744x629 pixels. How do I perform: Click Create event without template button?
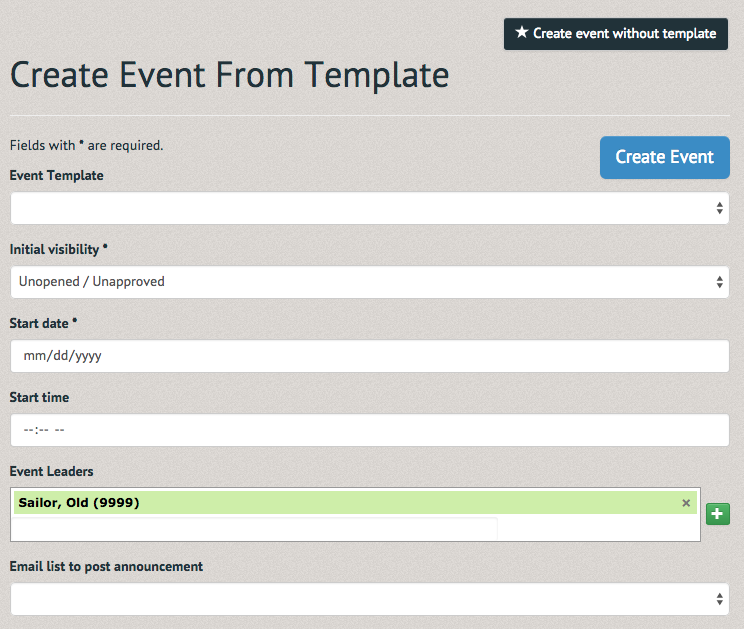point(615,34)
